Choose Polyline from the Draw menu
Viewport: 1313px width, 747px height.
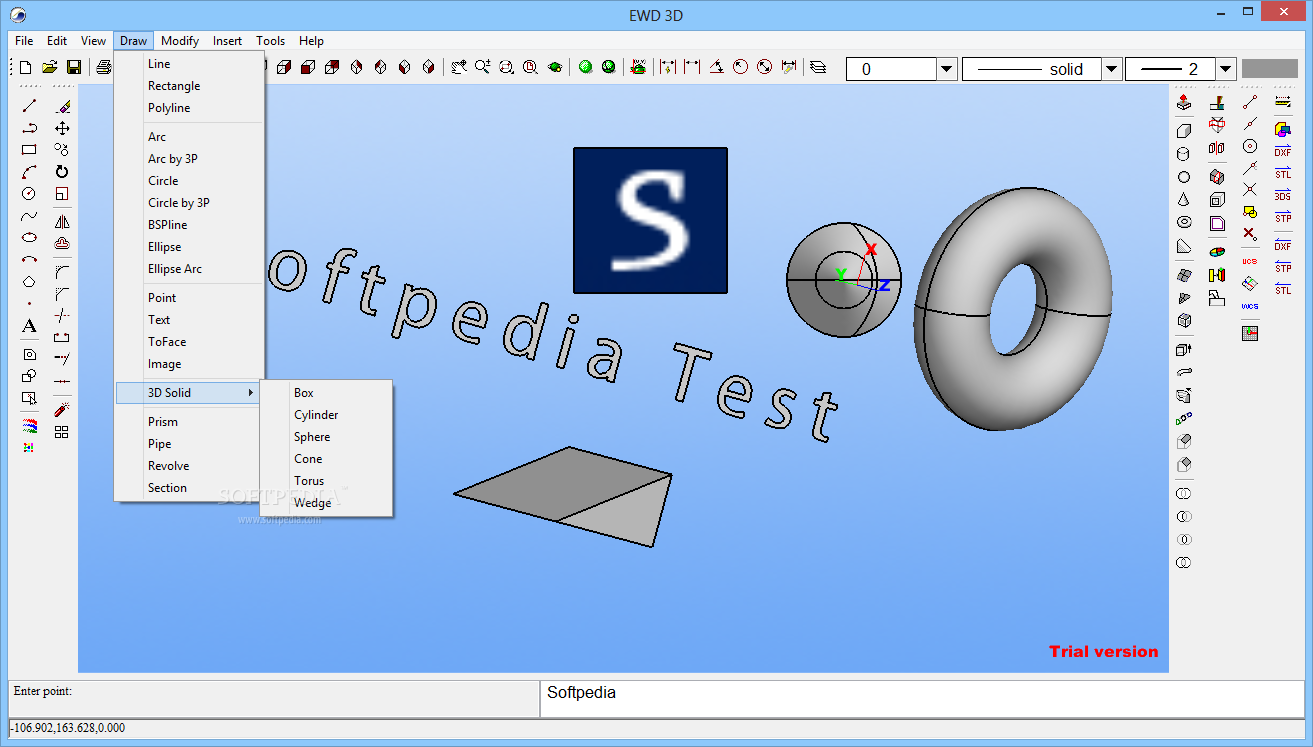169,108
